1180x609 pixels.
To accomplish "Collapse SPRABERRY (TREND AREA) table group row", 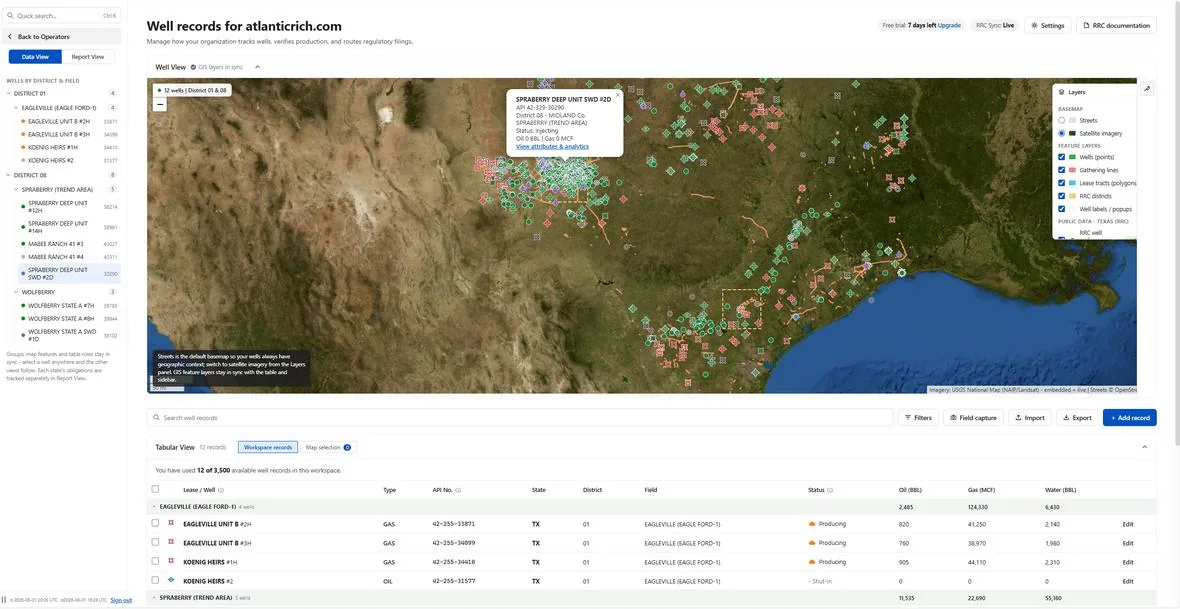I will (154, 597).
